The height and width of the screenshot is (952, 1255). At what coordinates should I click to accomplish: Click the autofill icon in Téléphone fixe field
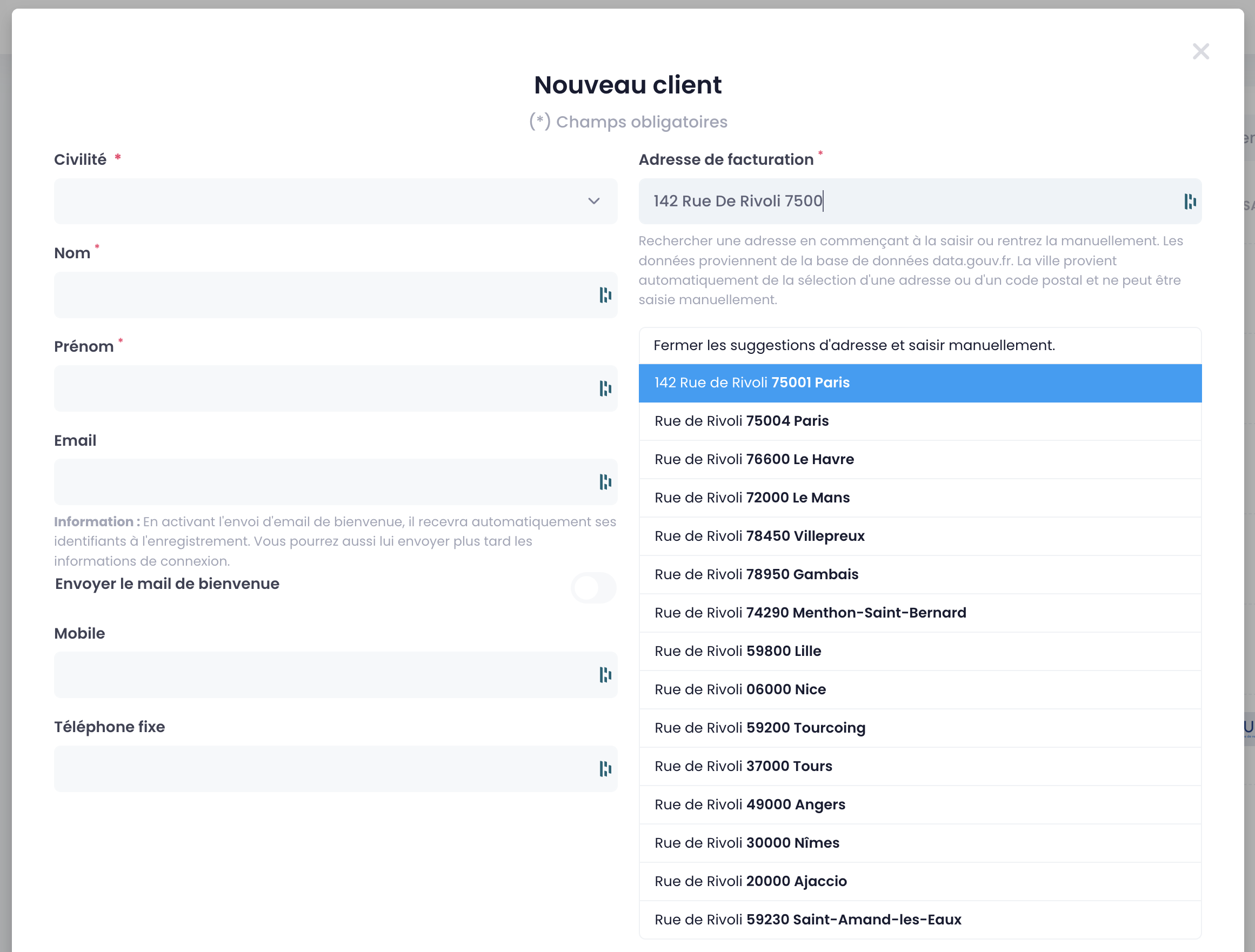[x=605, y=769]
